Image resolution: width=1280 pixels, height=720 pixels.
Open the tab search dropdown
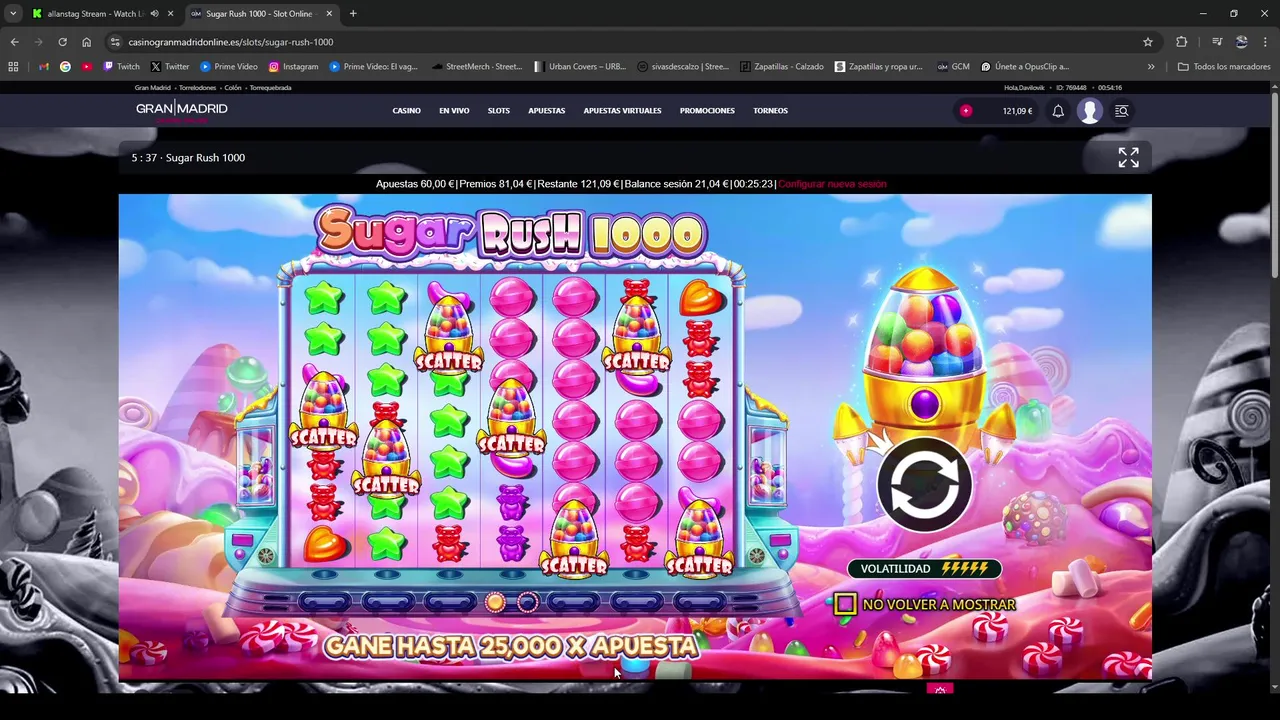pyautogui.click(x=13, y=14)
